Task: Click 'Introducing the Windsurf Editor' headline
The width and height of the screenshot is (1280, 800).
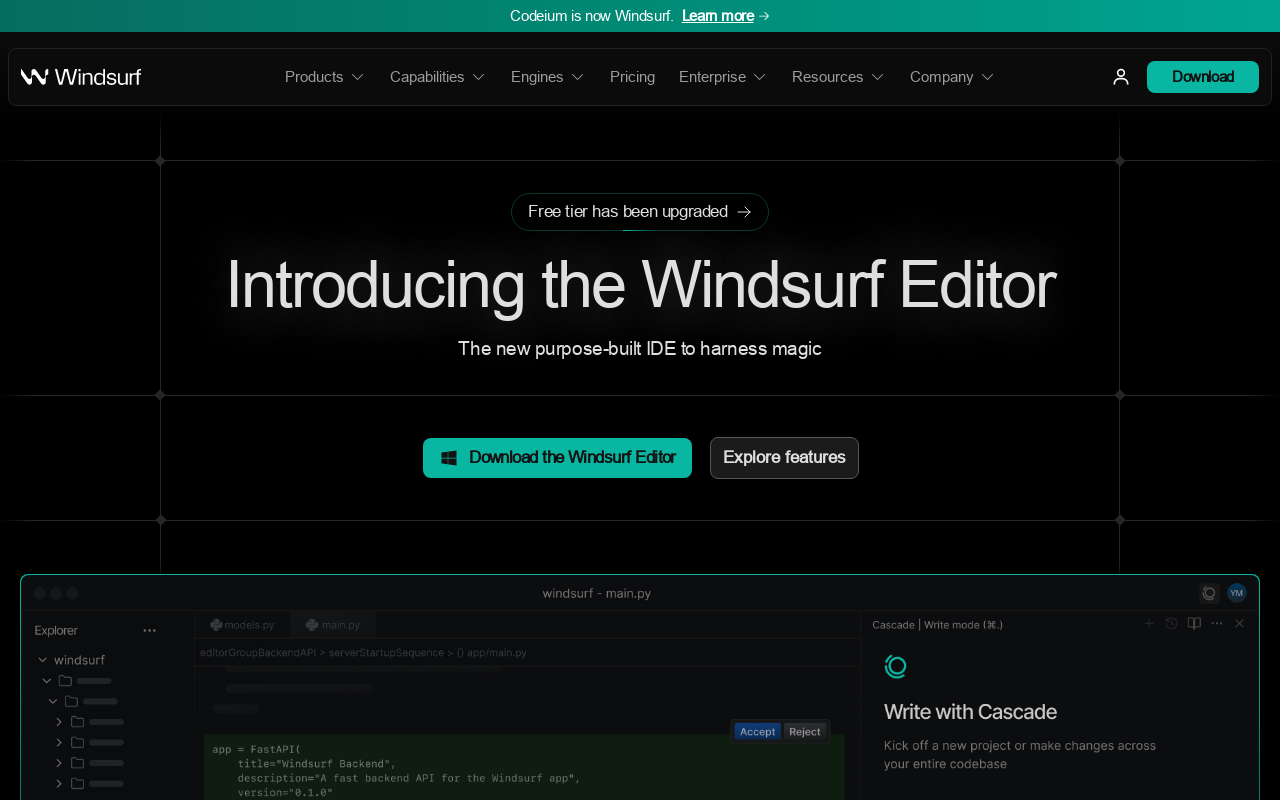Action: (x=641, y=285)
